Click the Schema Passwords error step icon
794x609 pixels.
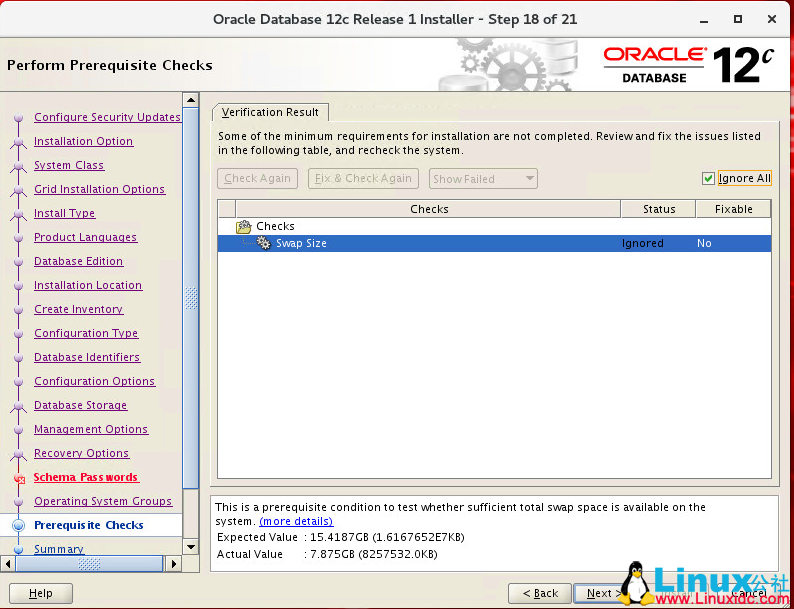[x=19, y=478]
